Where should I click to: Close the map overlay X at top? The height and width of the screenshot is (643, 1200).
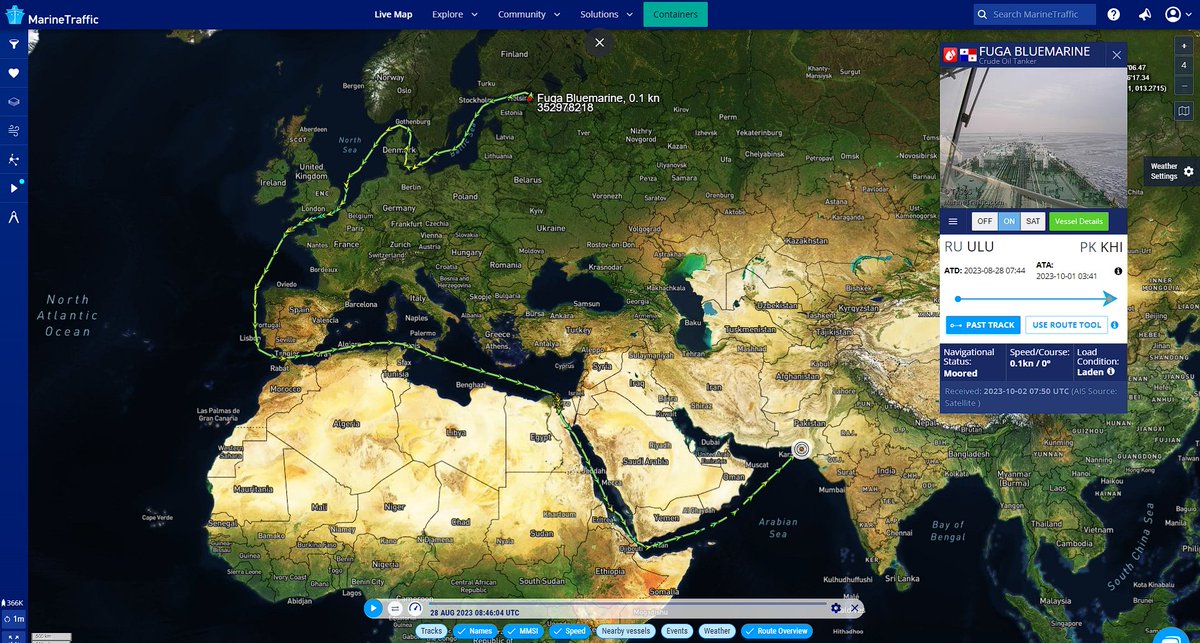coord(600,43)
